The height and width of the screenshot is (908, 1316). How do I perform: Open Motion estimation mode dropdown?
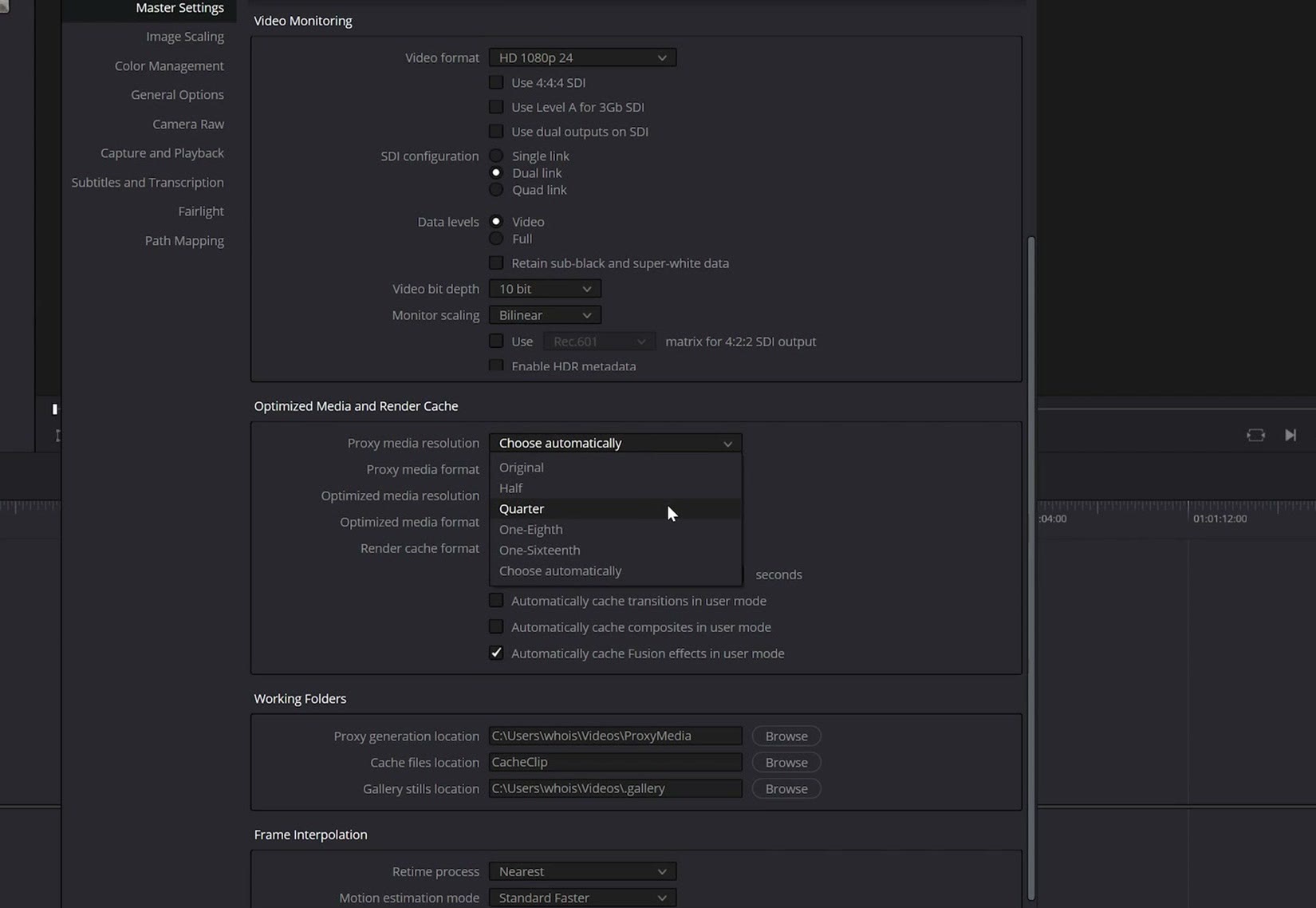pyautogui.click(x=582, y=898)
